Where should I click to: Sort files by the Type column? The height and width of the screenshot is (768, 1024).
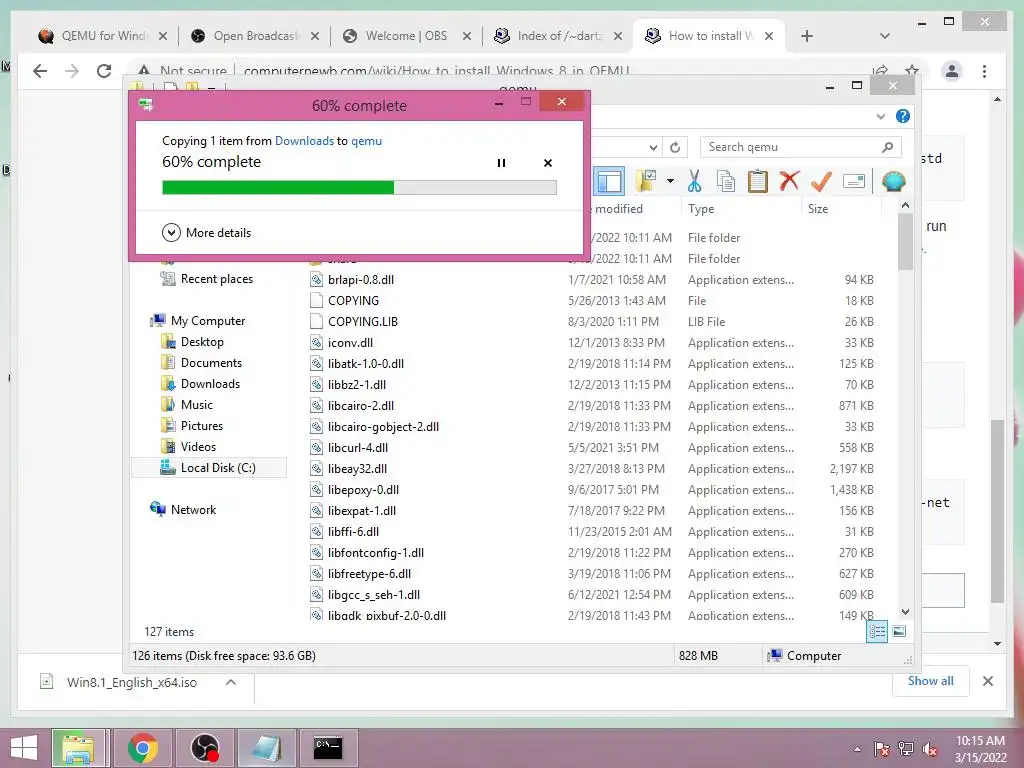(701, 209)
